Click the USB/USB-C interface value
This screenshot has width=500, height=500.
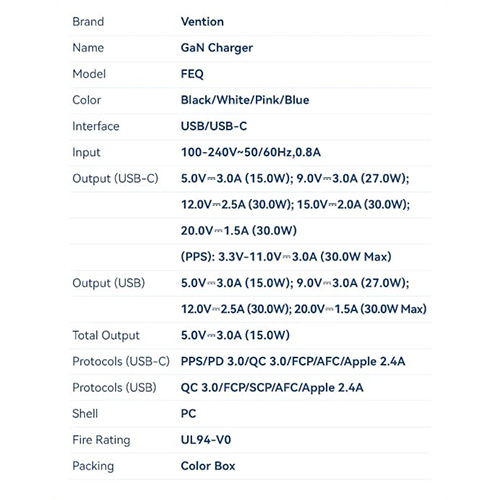coord(214,126)
